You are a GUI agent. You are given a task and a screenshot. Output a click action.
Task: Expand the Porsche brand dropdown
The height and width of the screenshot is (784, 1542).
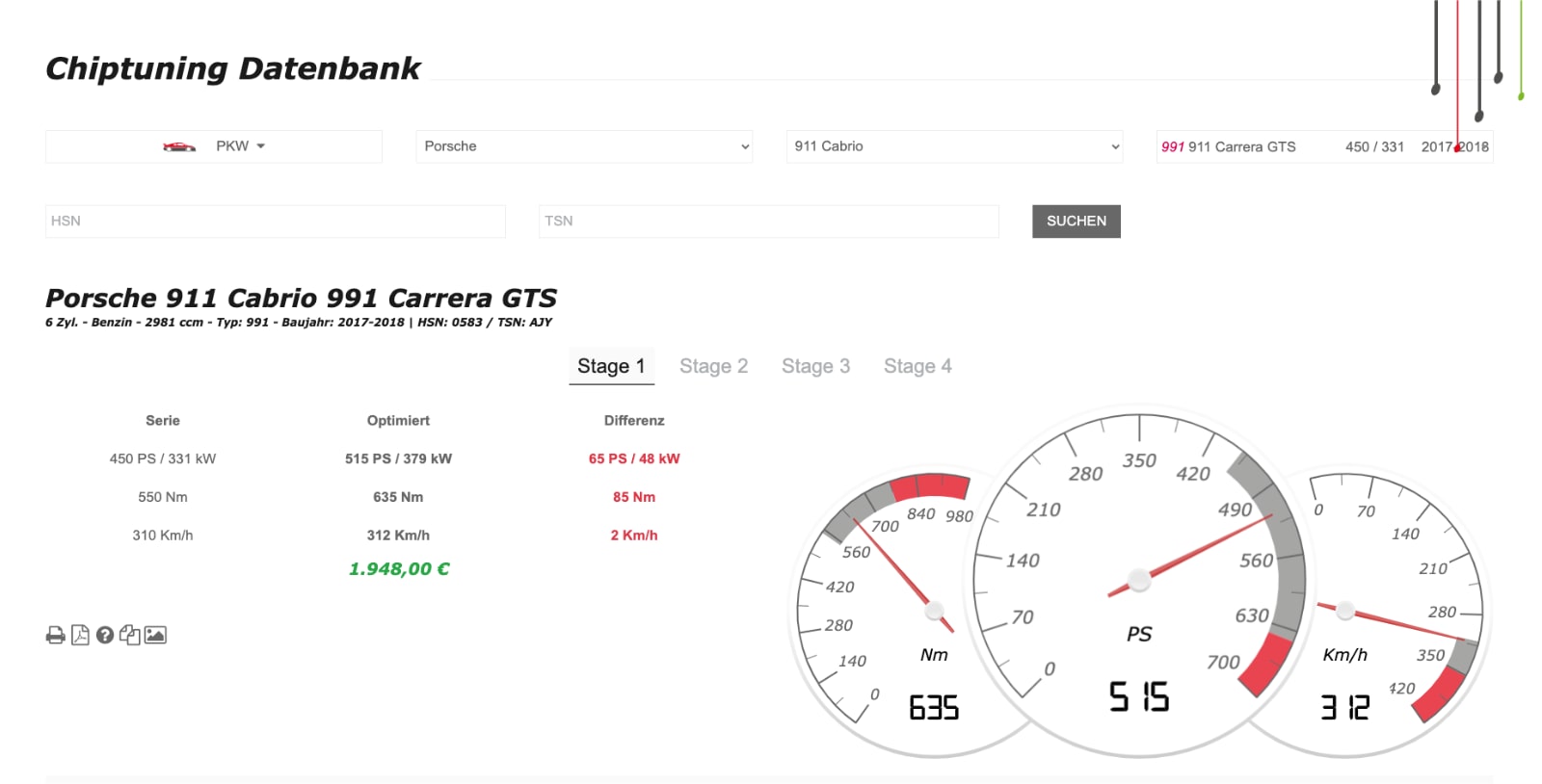(x=583, y=146)
